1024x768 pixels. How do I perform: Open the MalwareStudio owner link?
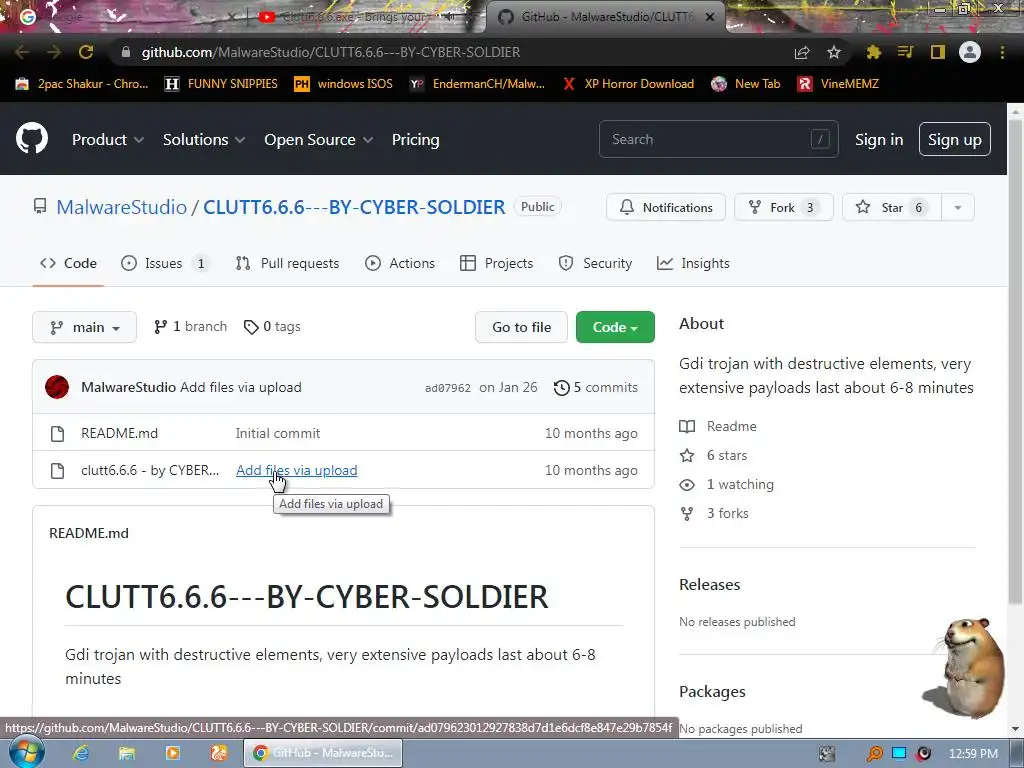(121, 207)
